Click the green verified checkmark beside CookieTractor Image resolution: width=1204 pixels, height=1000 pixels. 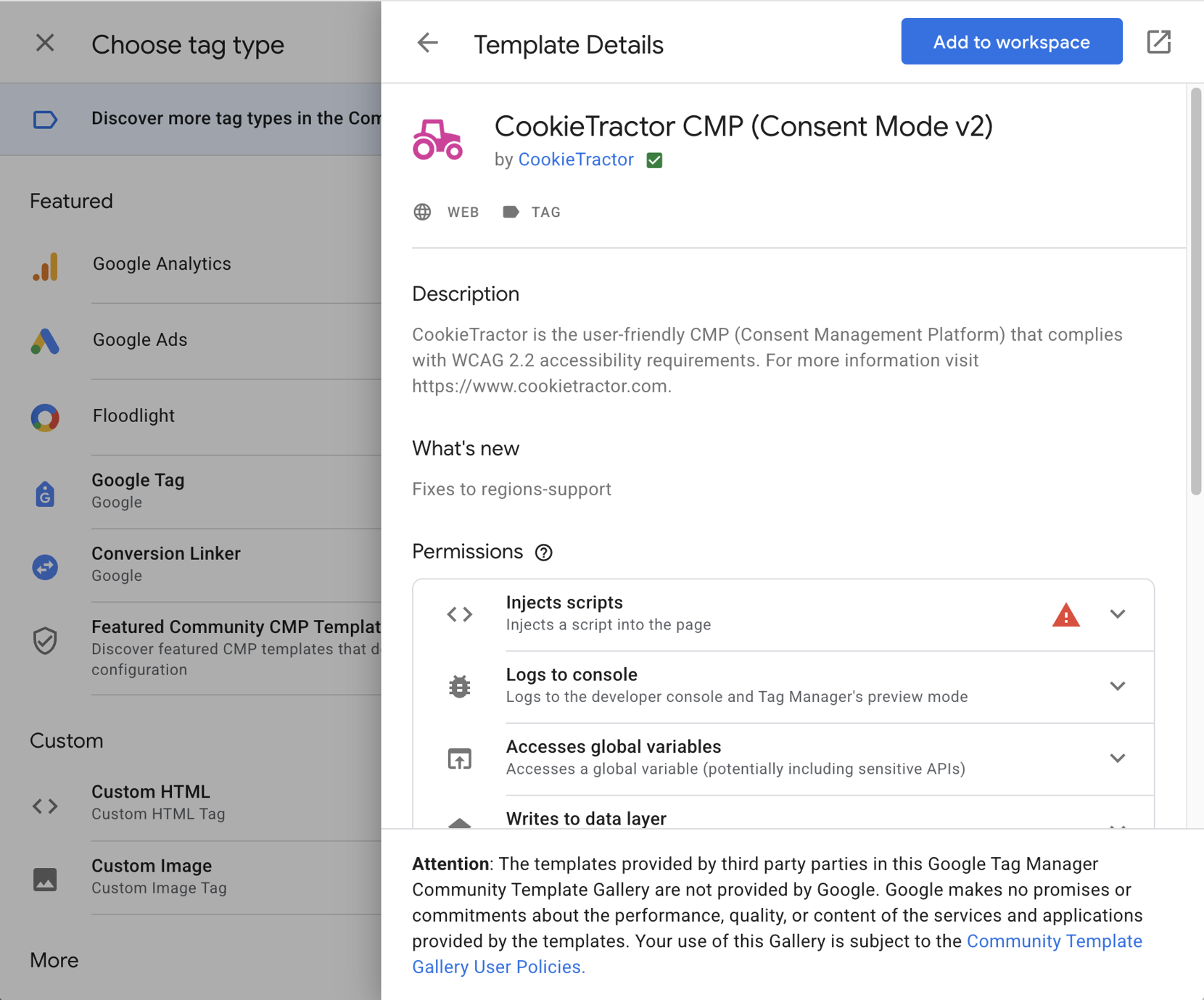(x=654, y=160)
